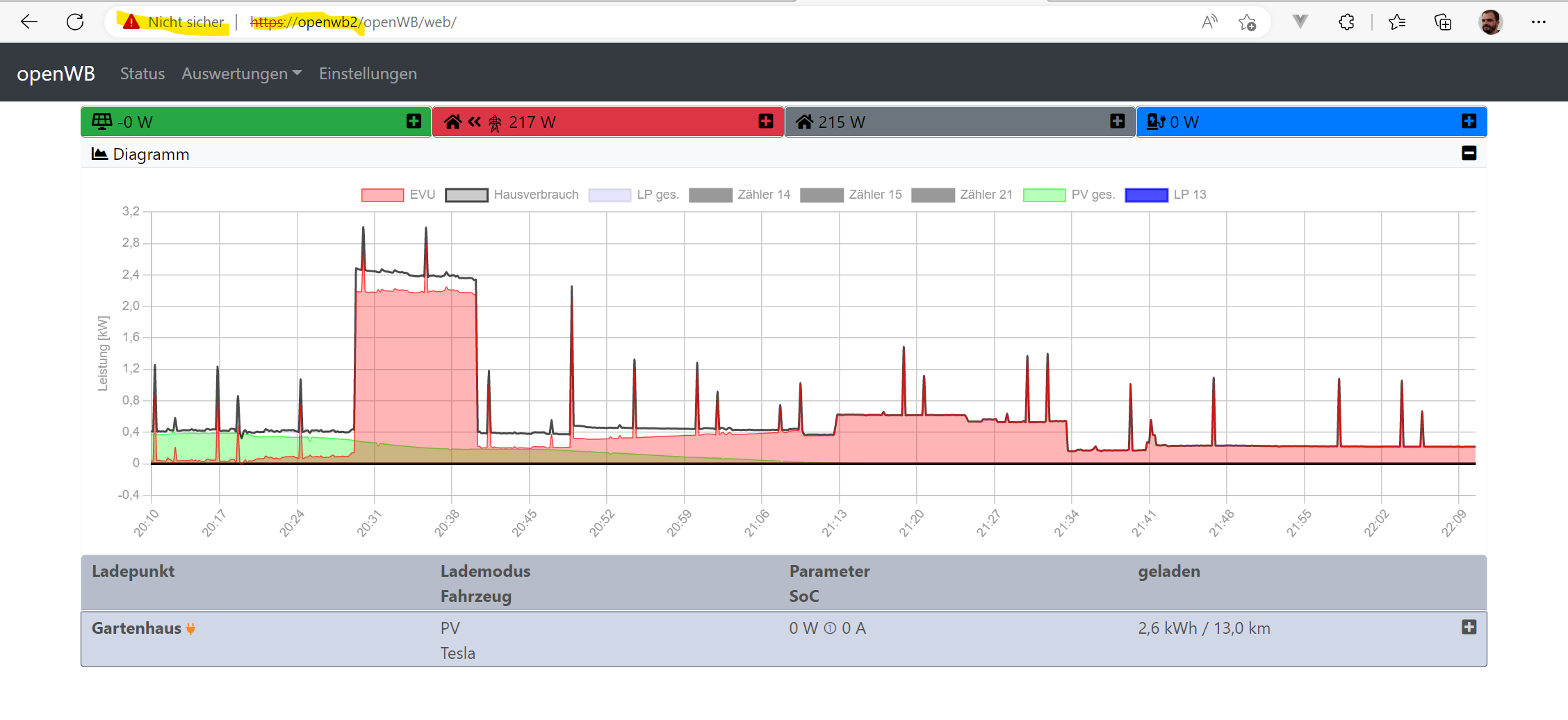Open the browser profile avatar
The height and width of the screenshot is (720, 1568).
(1490, 22)
